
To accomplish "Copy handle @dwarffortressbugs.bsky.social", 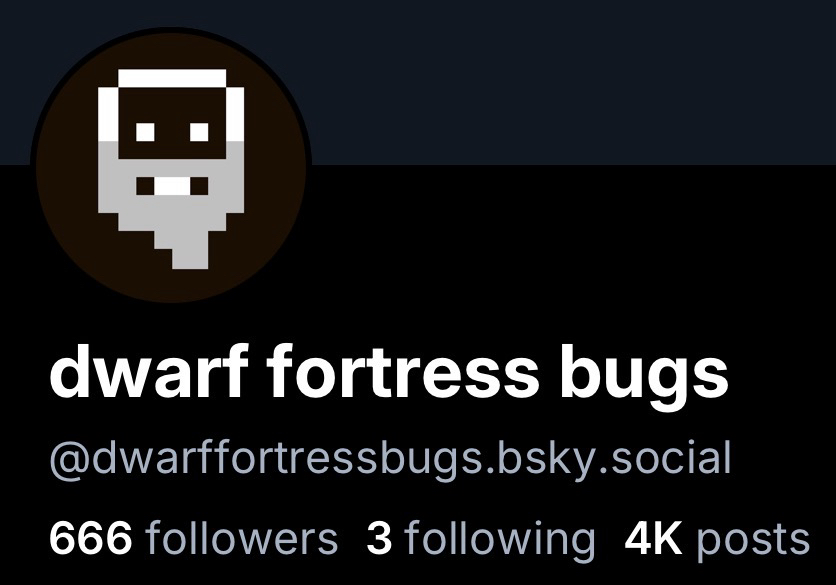I will [x=390, y=458].
